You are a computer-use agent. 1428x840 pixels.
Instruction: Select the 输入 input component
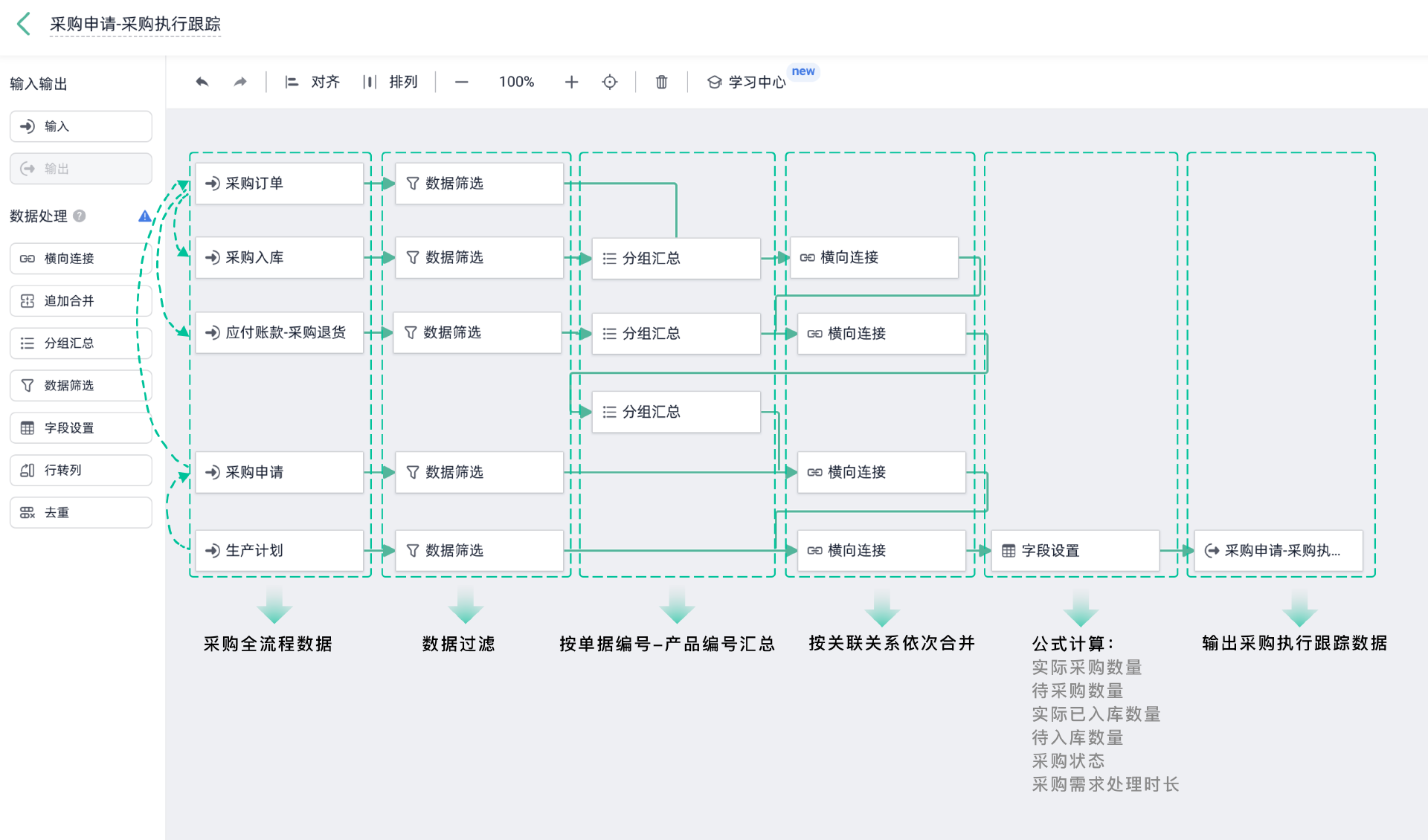pyautogui.click(x=81, y=126)
